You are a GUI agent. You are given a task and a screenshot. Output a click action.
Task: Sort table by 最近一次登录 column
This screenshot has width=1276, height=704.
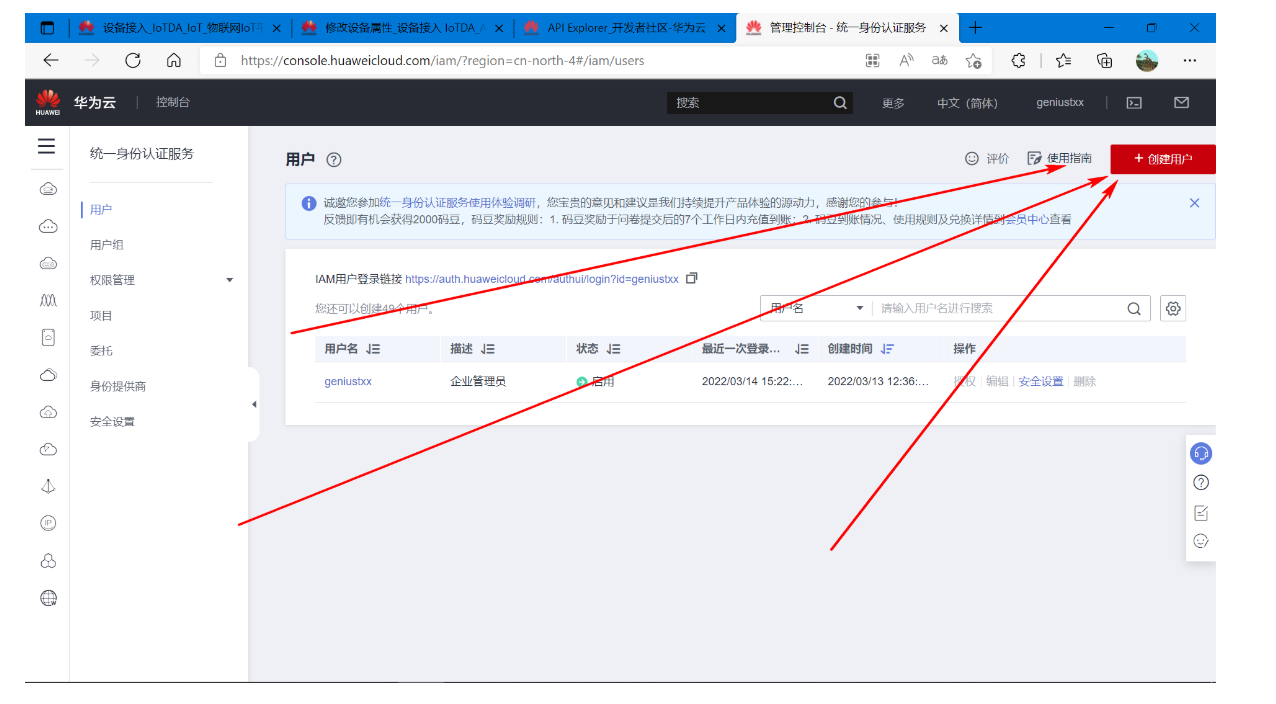point(802,349)
